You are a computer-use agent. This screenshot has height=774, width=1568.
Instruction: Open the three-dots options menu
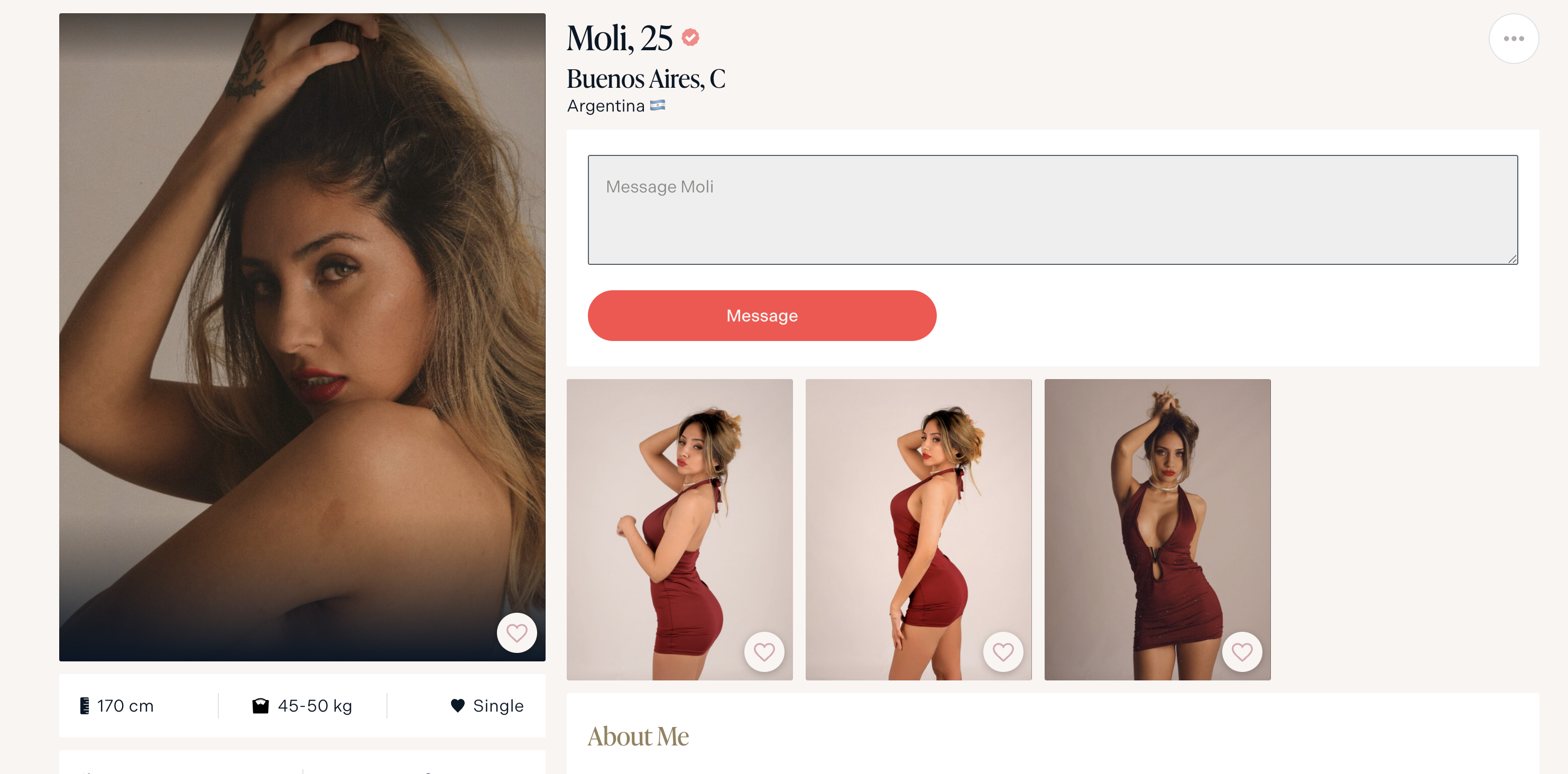(1513, 39)
